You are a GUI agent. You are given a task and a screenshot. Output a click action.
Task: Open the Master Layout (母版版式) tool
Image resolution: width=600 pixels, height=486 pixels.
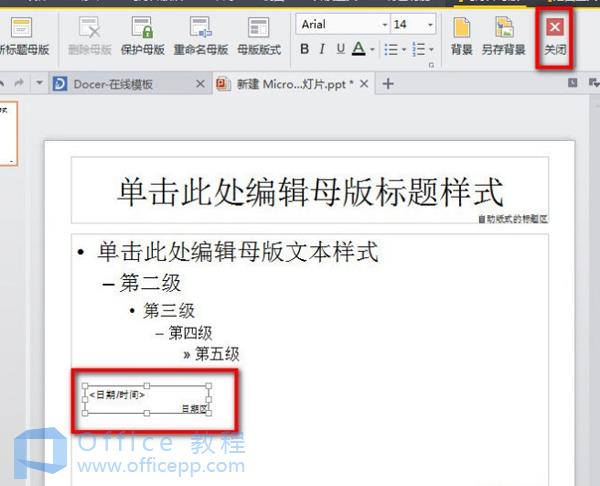tap(260, 35)
